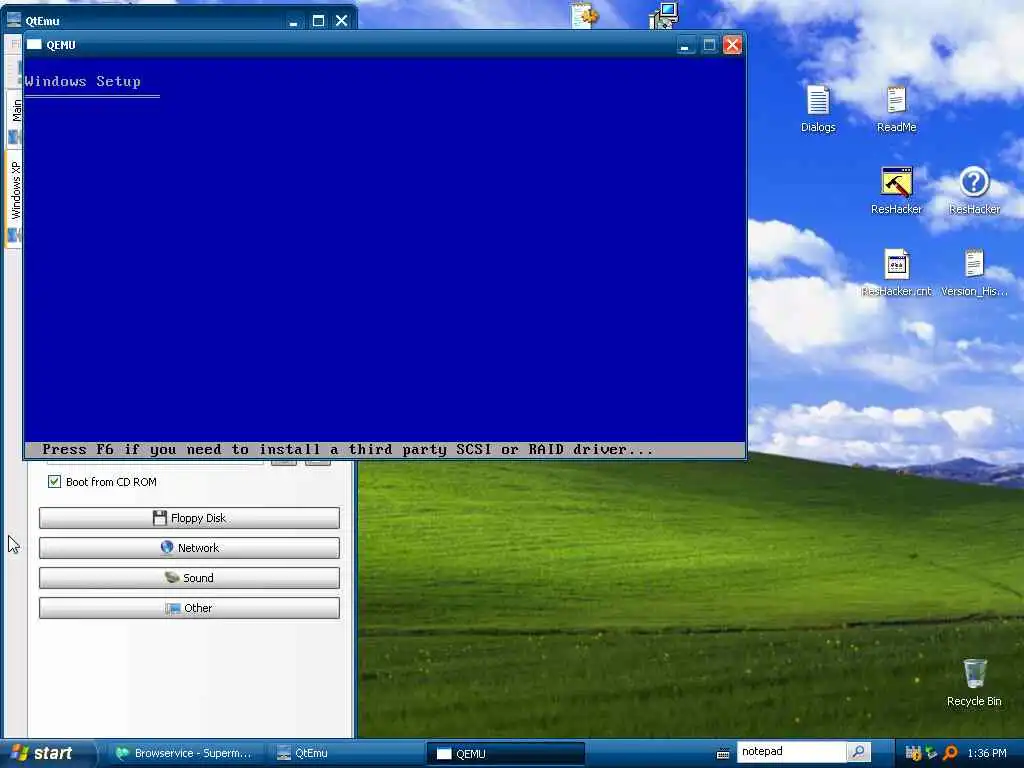Image resolution: width=1024 pixels, height=768 pixels.
Task: Switch to QEMU taskbar item
Action: (x=505, y=754)
